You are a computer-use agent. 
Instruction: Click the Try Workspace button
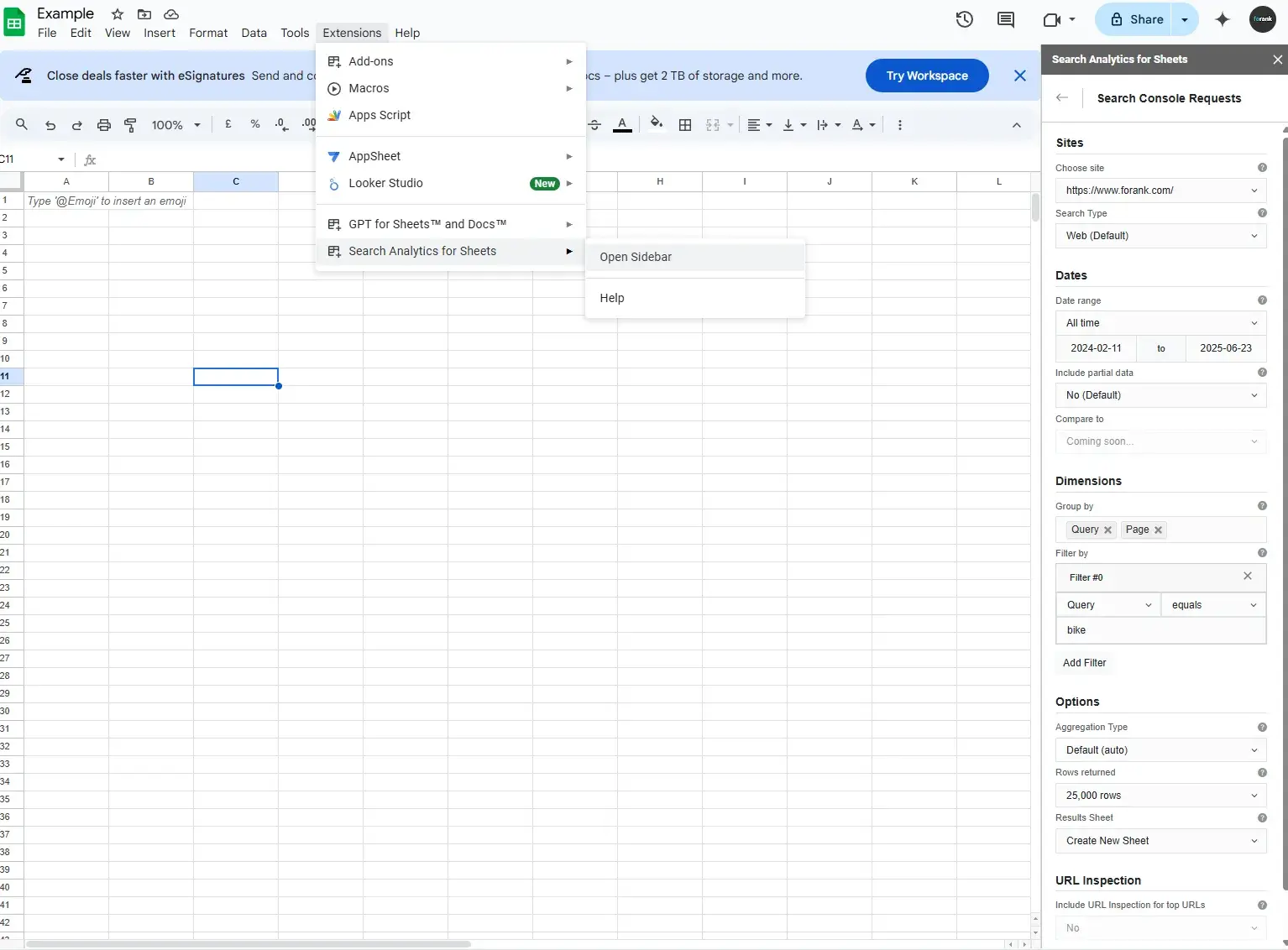point(926,76)
